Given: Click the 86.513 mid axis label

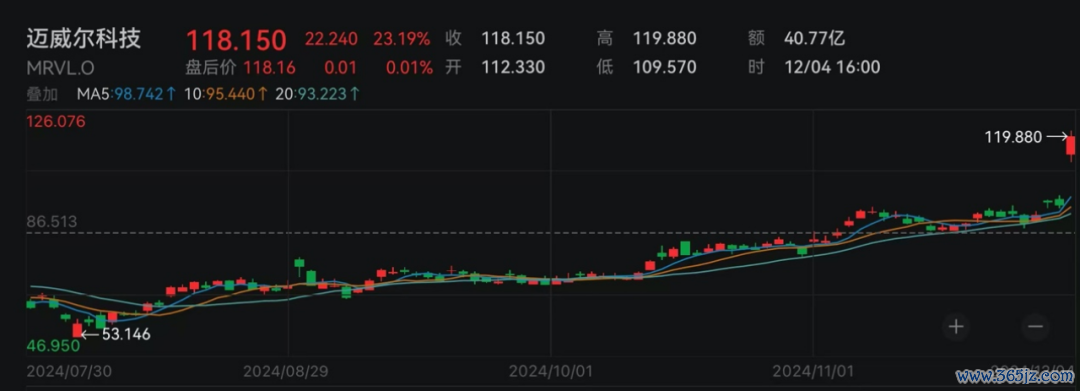Looking at the screenshot, I should [x=52, y=222].
